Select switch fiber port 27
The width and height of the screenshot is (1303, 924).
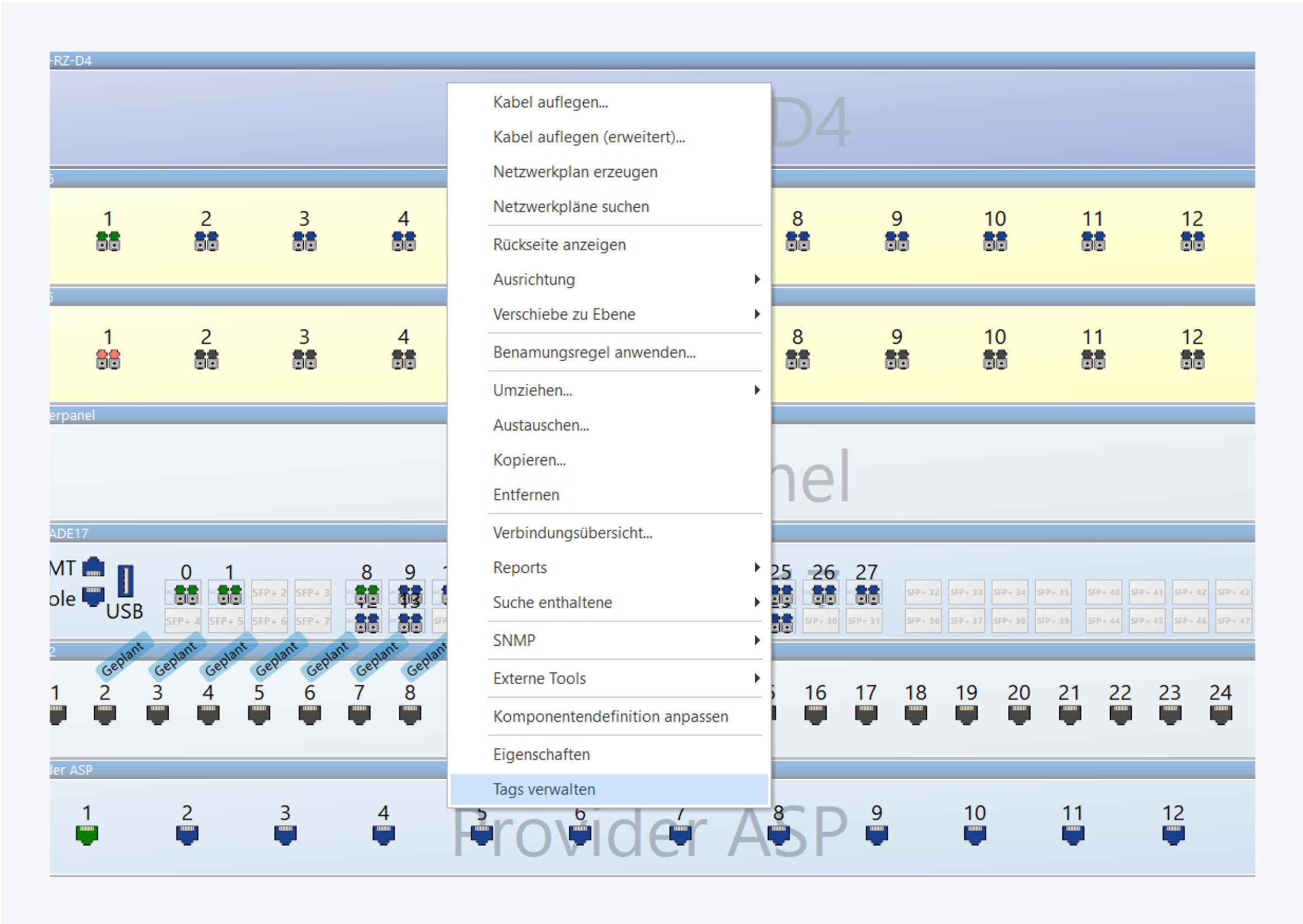866,595
